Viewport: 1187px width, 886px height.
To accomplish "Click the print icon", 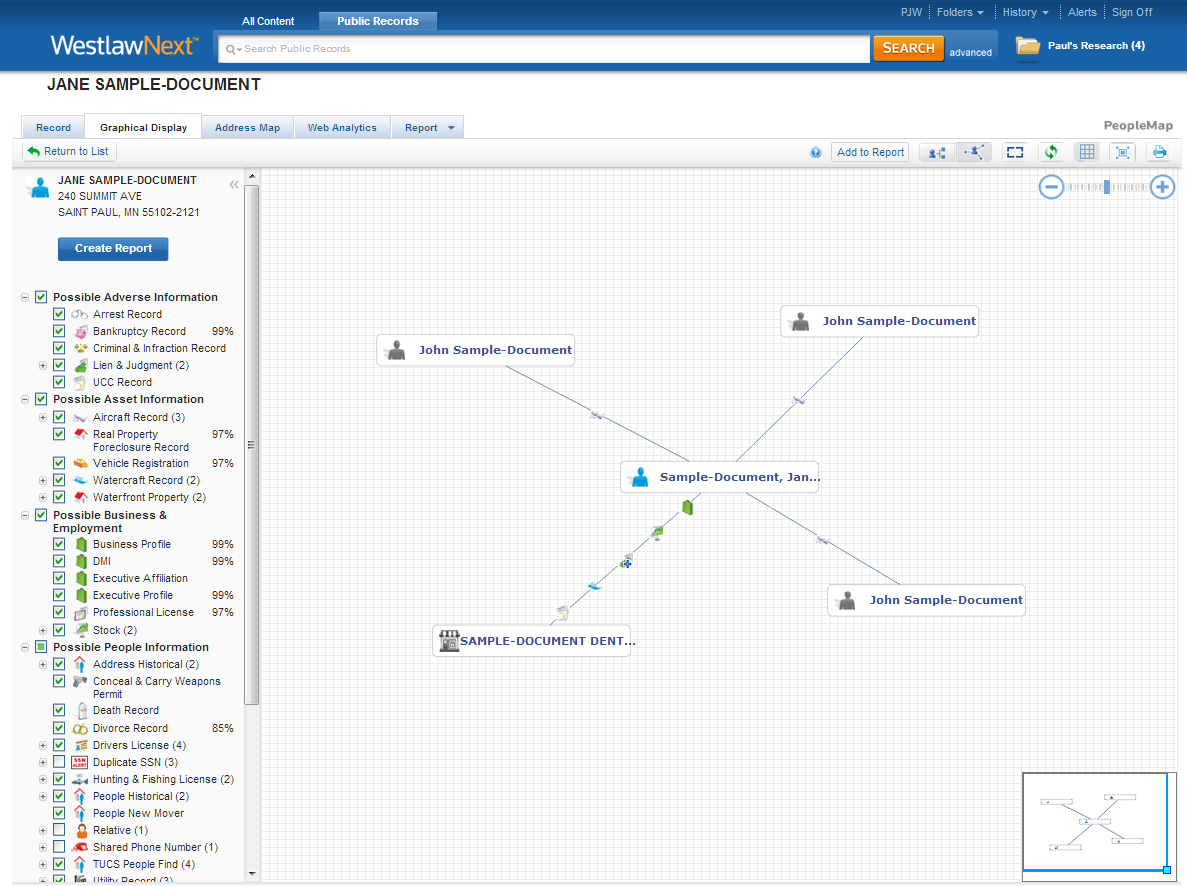I will coord(1159,152).
